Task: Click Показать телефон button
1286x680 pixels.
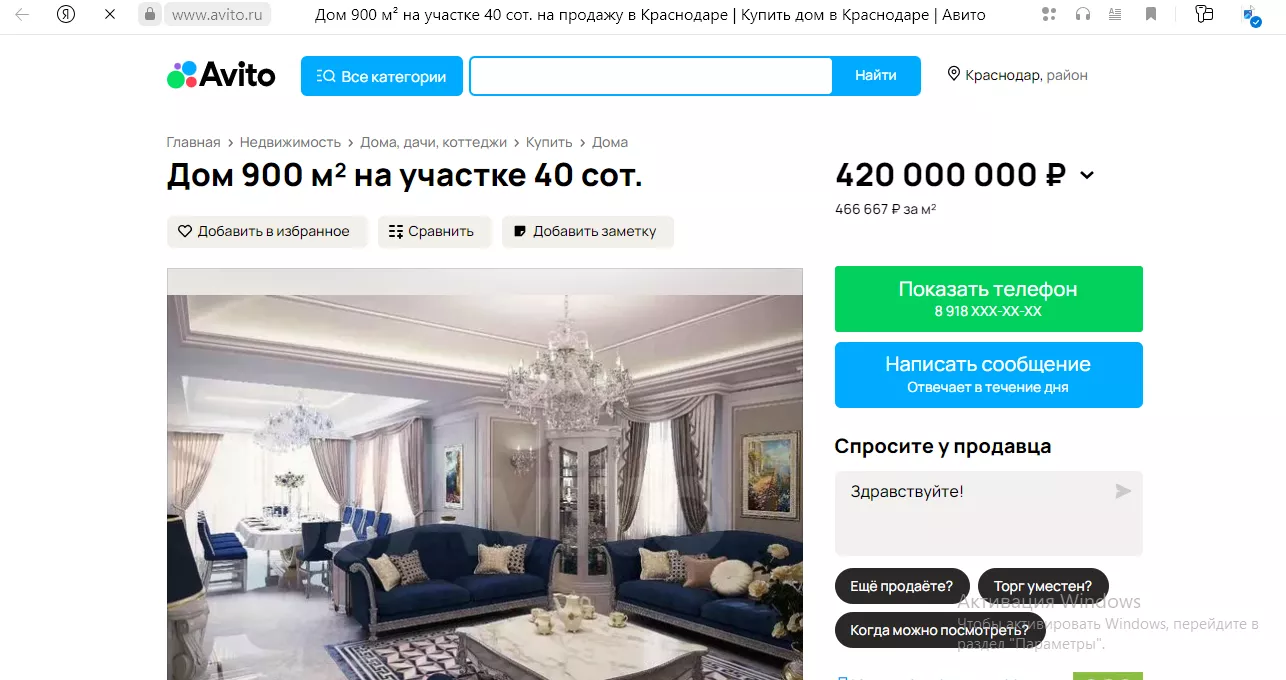Action: 988,299
